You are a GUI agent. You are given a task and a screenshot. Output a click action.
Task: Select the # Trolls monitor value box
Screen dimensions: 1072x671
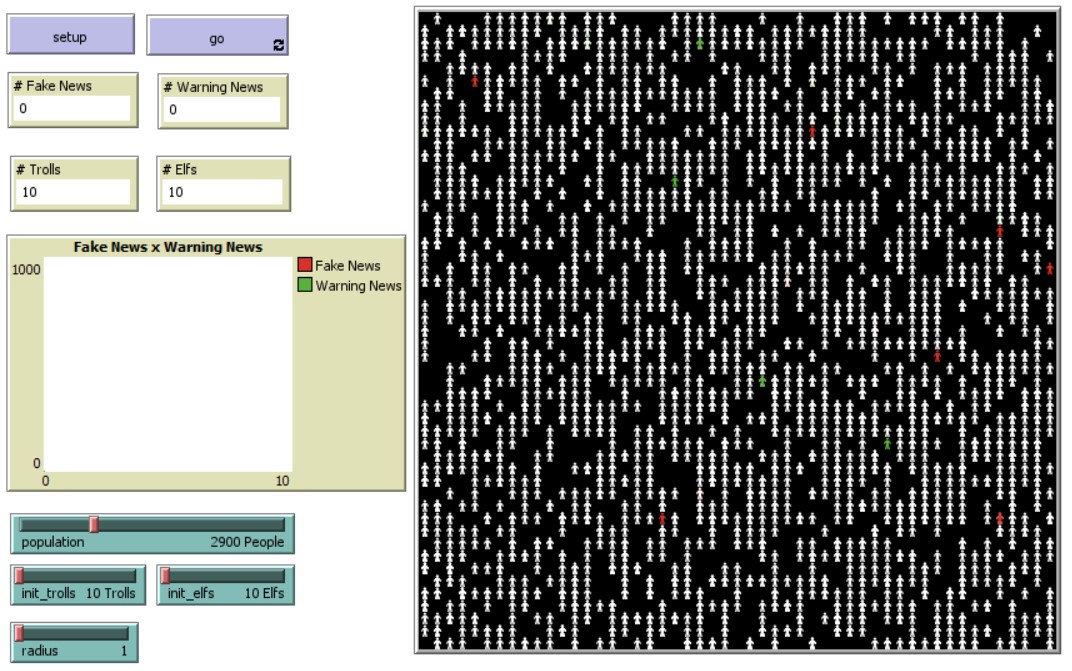[71, 191]
